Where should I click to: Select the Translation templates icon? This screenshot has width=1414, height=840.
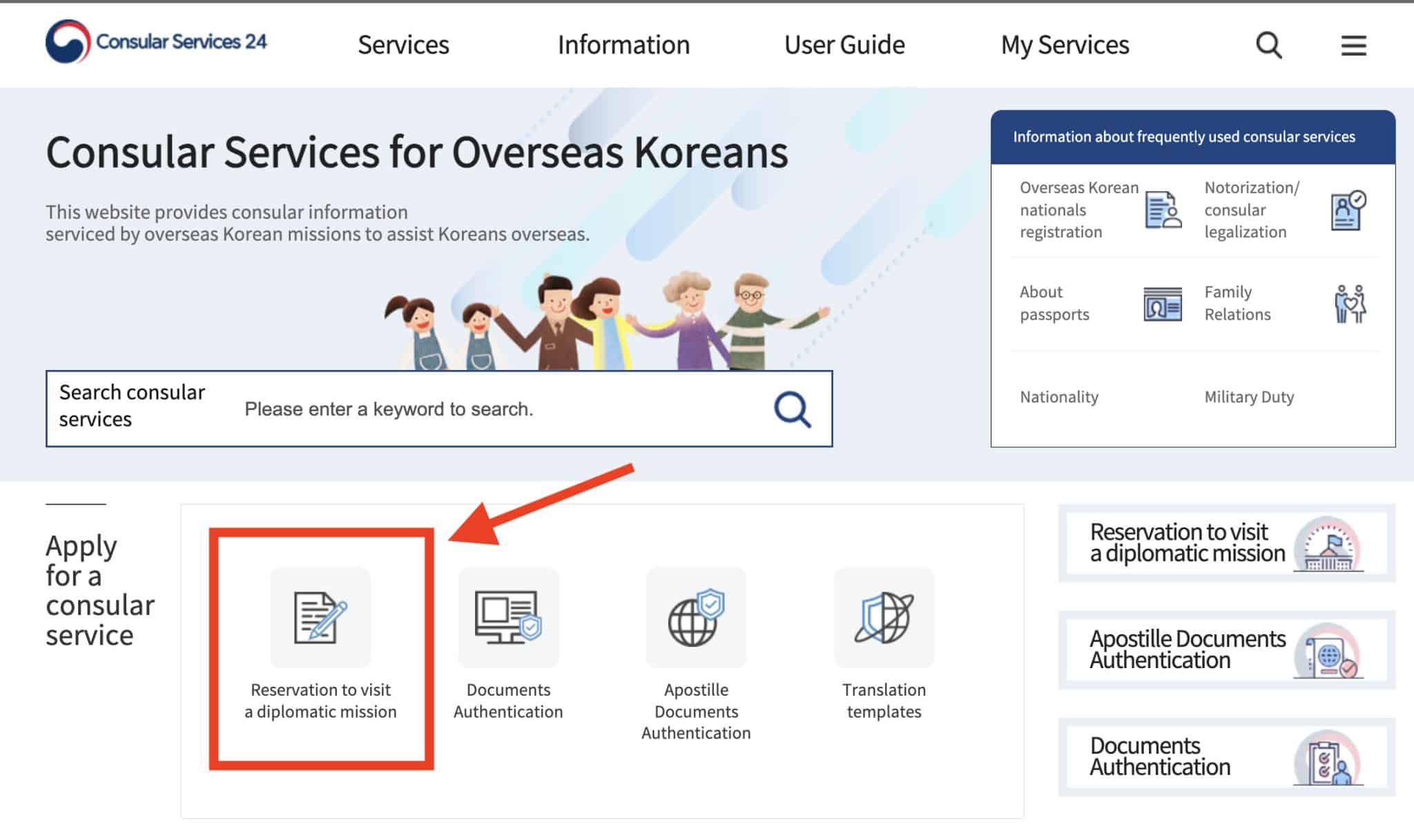pyautogui.click(x=884, y=618)
